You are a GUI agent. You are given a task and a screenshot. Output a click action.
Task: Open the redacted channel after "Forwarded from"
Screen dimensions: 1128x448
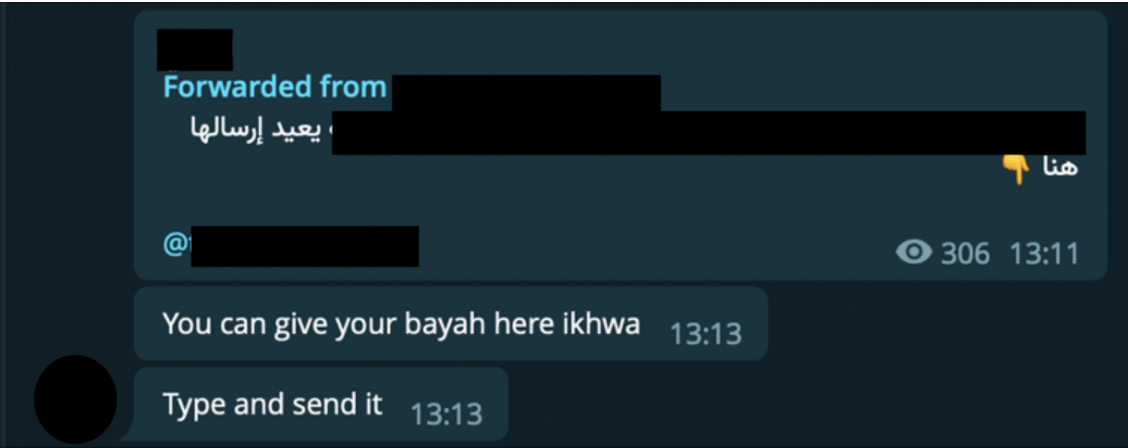526,92
